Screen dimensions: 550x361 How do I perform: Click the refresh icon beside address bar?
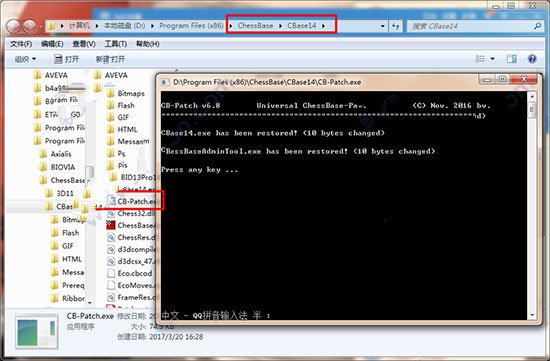pyautogui.click(x=396, y=26)
